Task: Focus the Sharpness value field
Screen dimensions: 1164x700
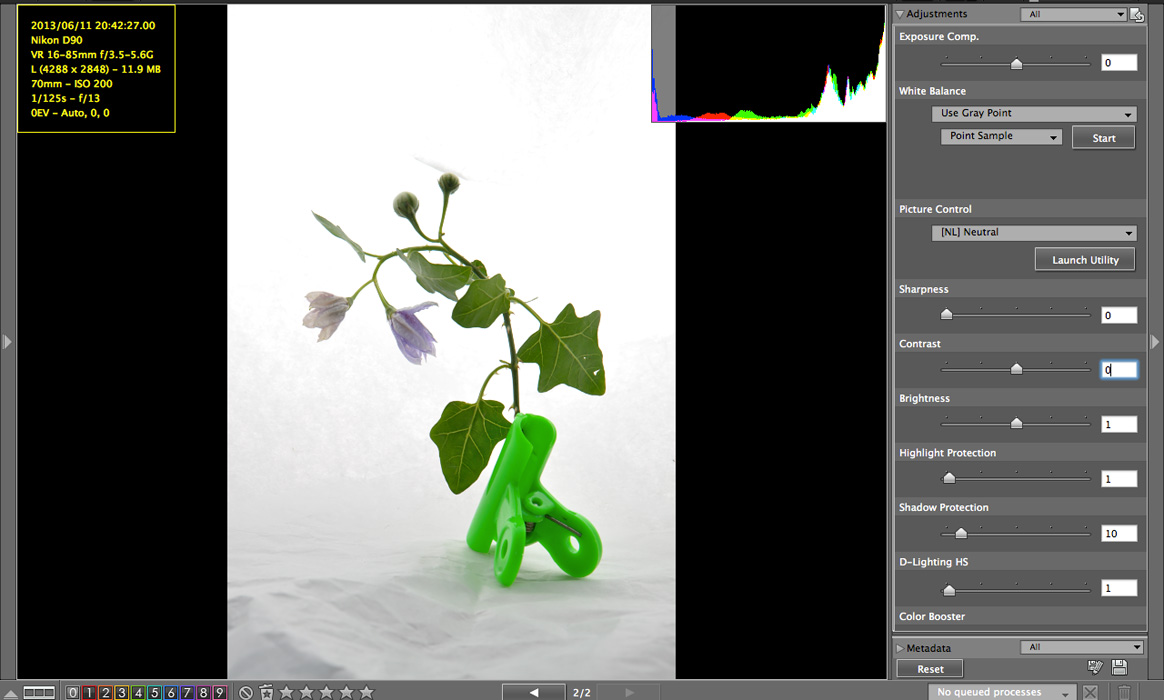Action: pyautogui.click(x=1119, y=315)
